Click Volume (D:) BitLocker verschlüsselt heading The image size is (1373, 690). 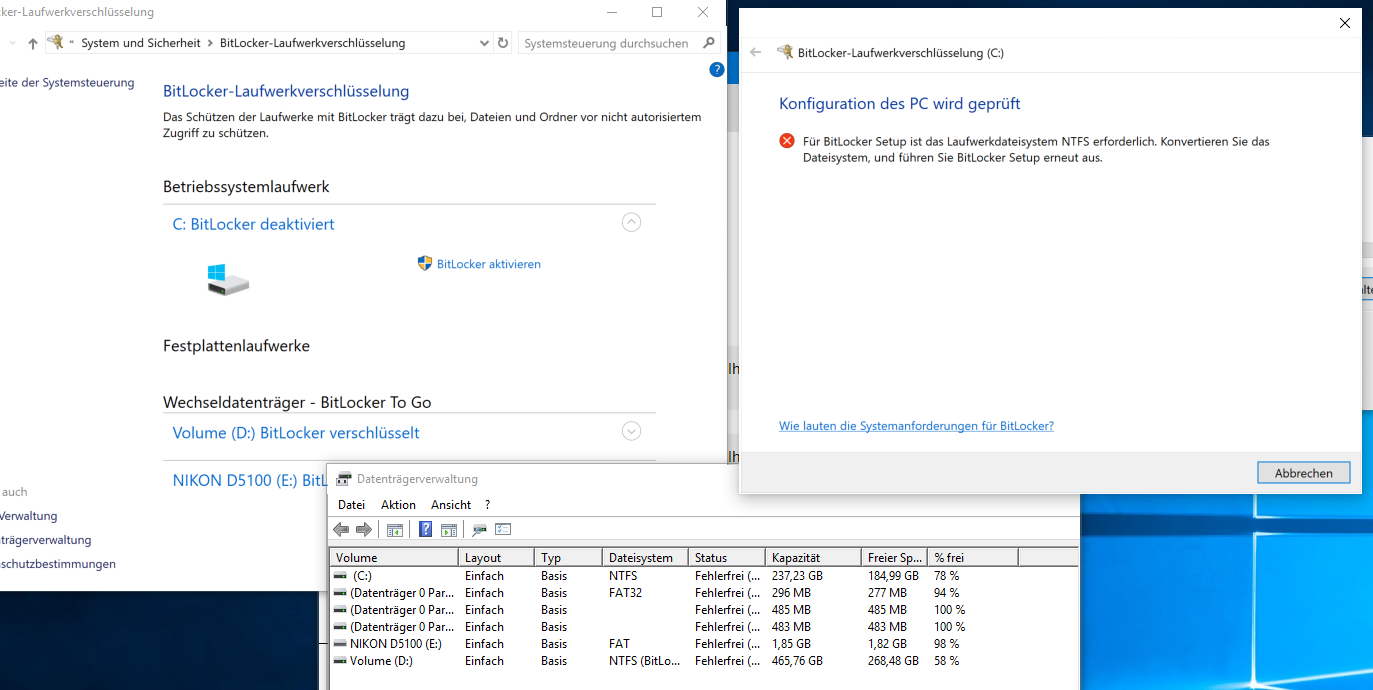[x=296, y=433]
